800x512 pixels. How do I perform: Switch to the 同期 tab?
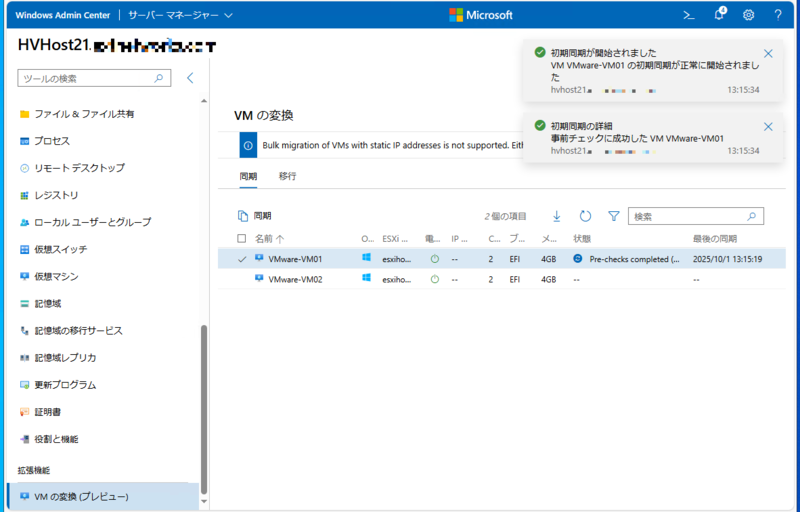pyautogui.click(x=248, y=176)
